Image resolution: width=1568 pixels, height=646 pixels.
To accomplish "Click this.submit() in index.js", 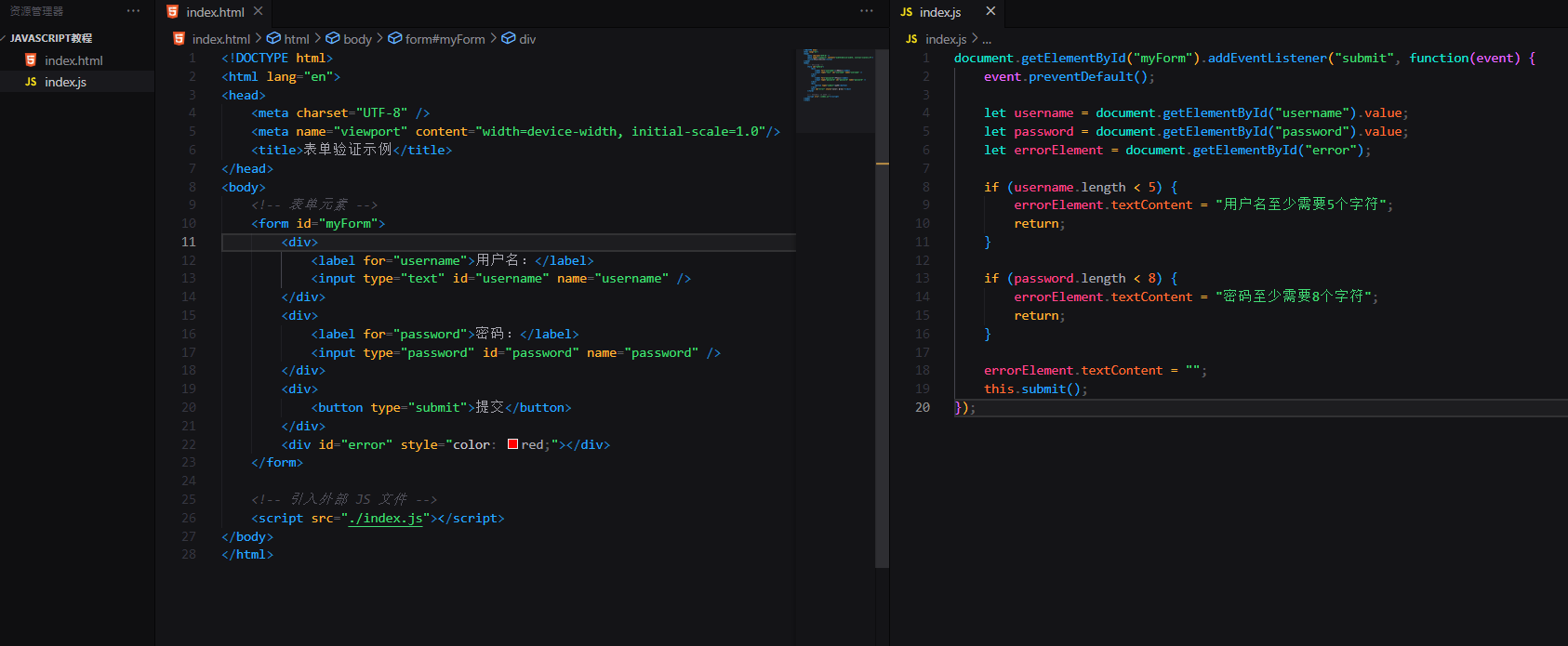I will click(x=1036, y=389).
